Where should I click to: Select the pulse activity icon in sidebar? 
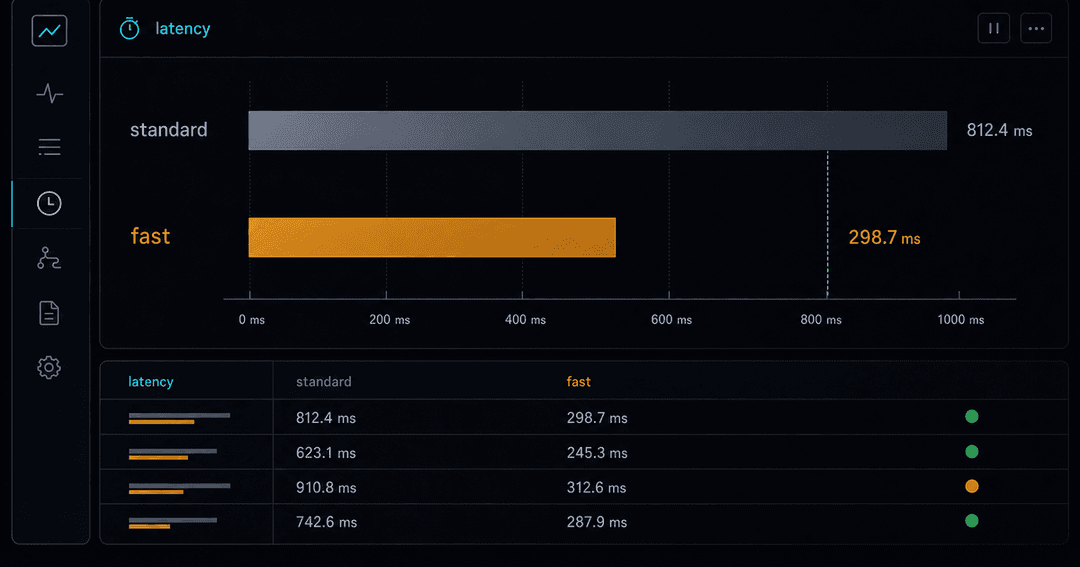pyautogui.click(x=50, y=93)
